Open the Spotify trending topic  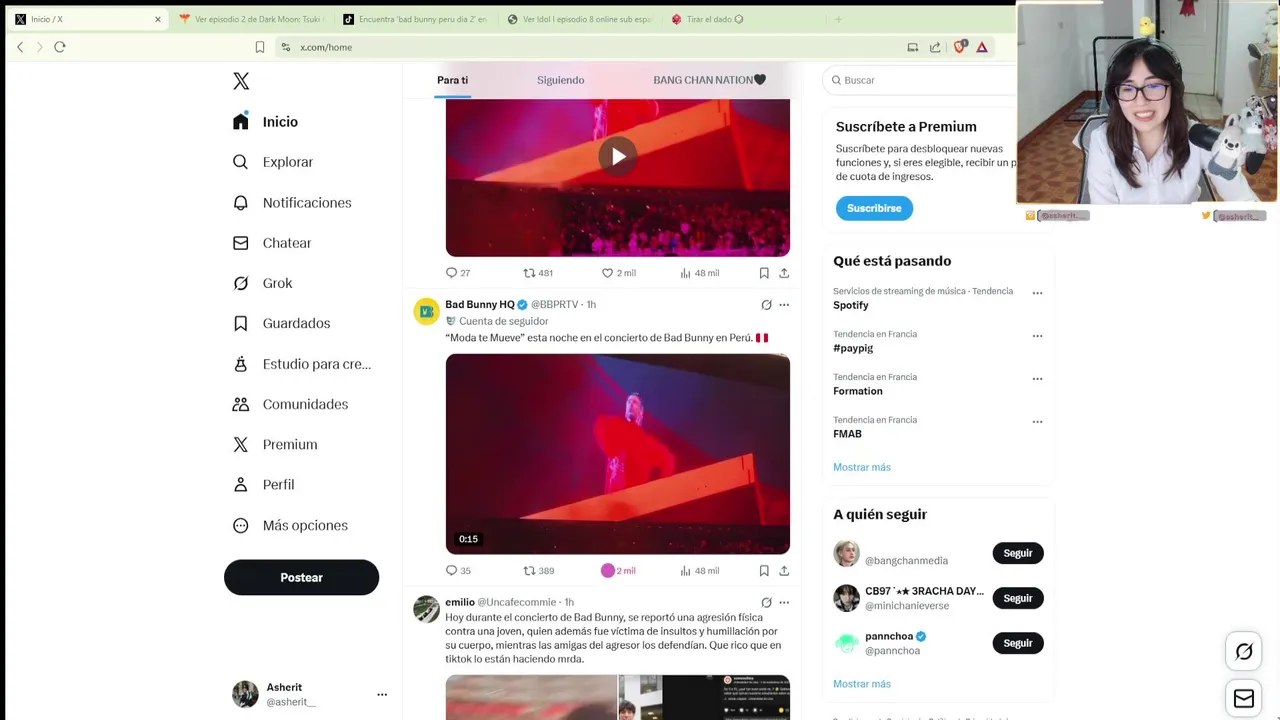(851, 306)
